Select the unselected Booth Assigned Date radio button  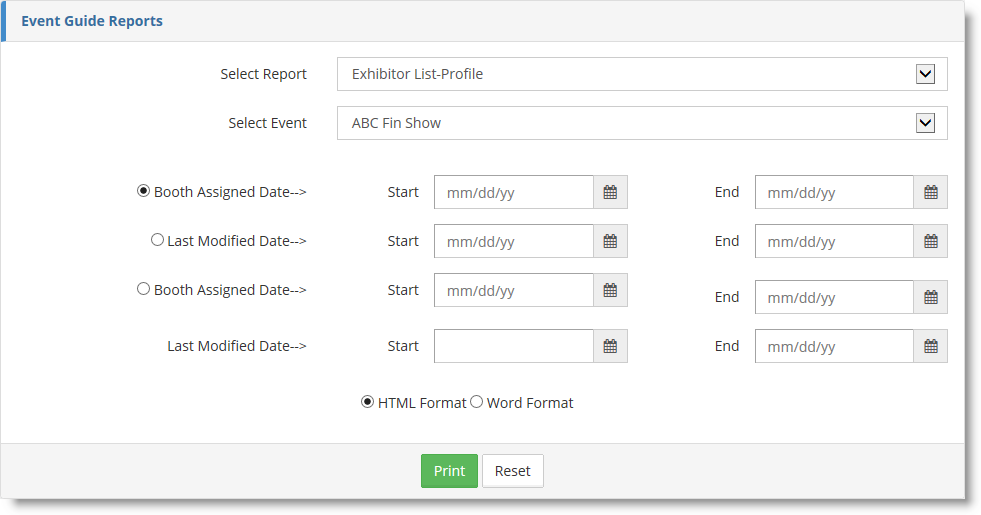(x=143, y=289)
